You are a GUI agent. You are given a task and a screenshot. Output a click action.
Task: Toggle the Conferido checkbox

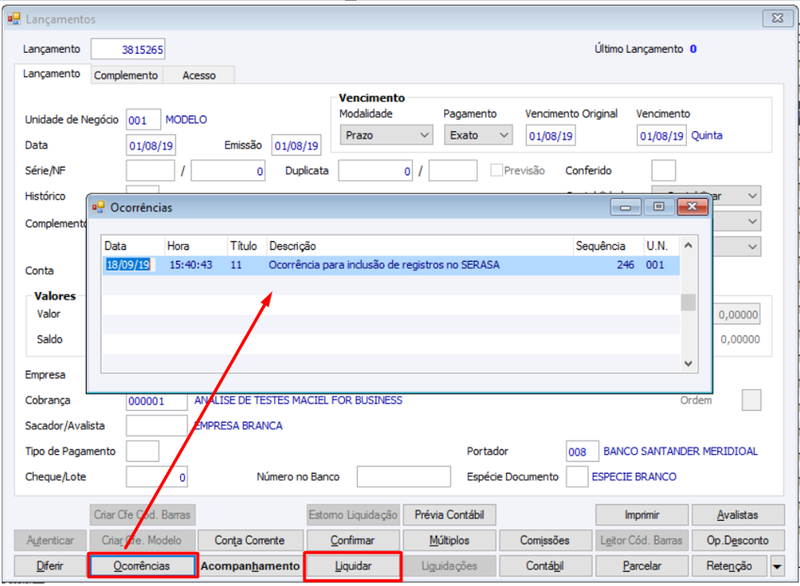(663, 170)
